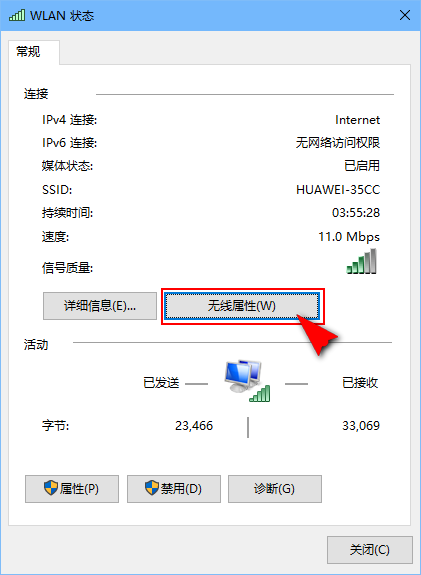Image resolution: width=421 pixels, height=575 pixels.
Task: Click the signal quality bars icon
Action: tap(362, 261)
